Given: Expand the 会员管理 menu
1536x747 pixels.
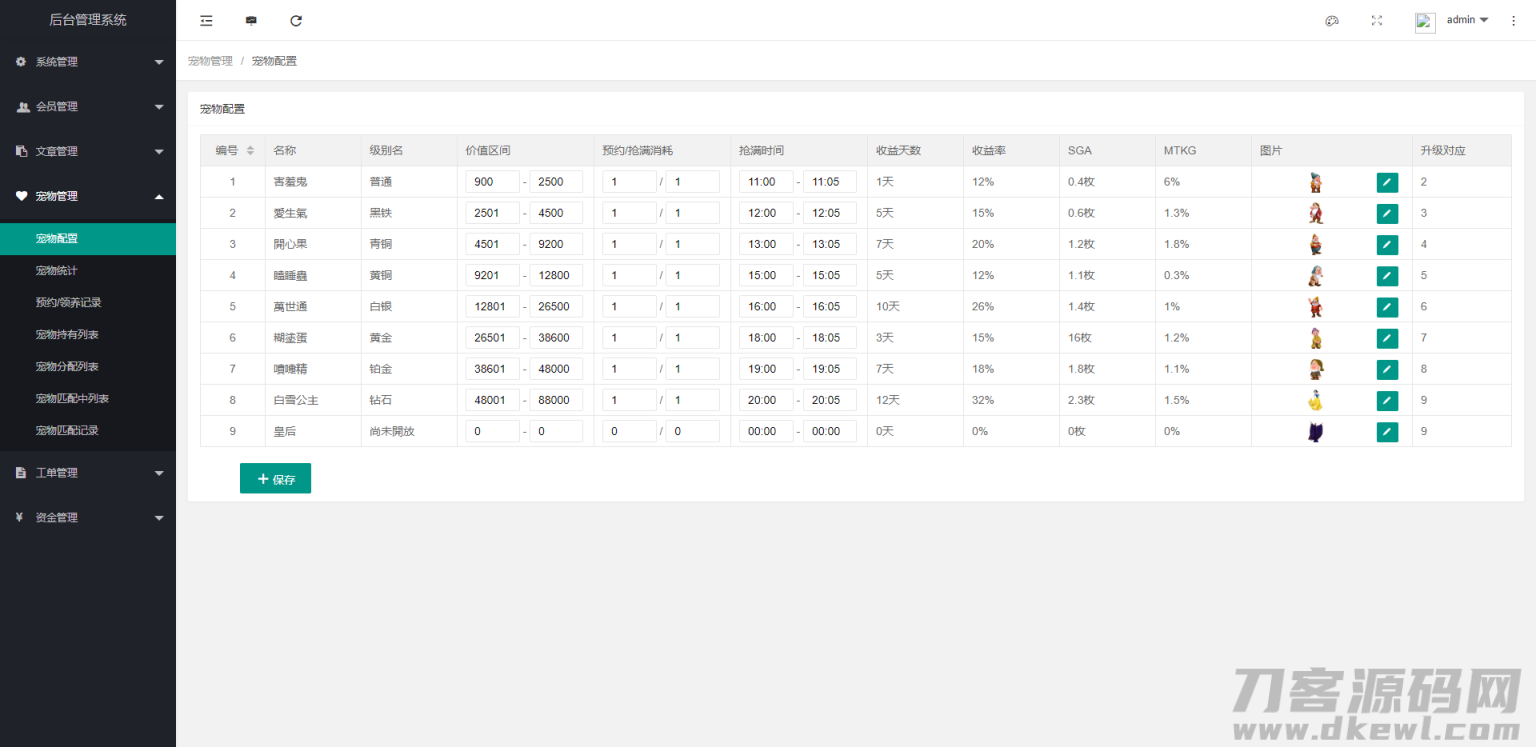Looking at the screenshot, I should [88, 107].
